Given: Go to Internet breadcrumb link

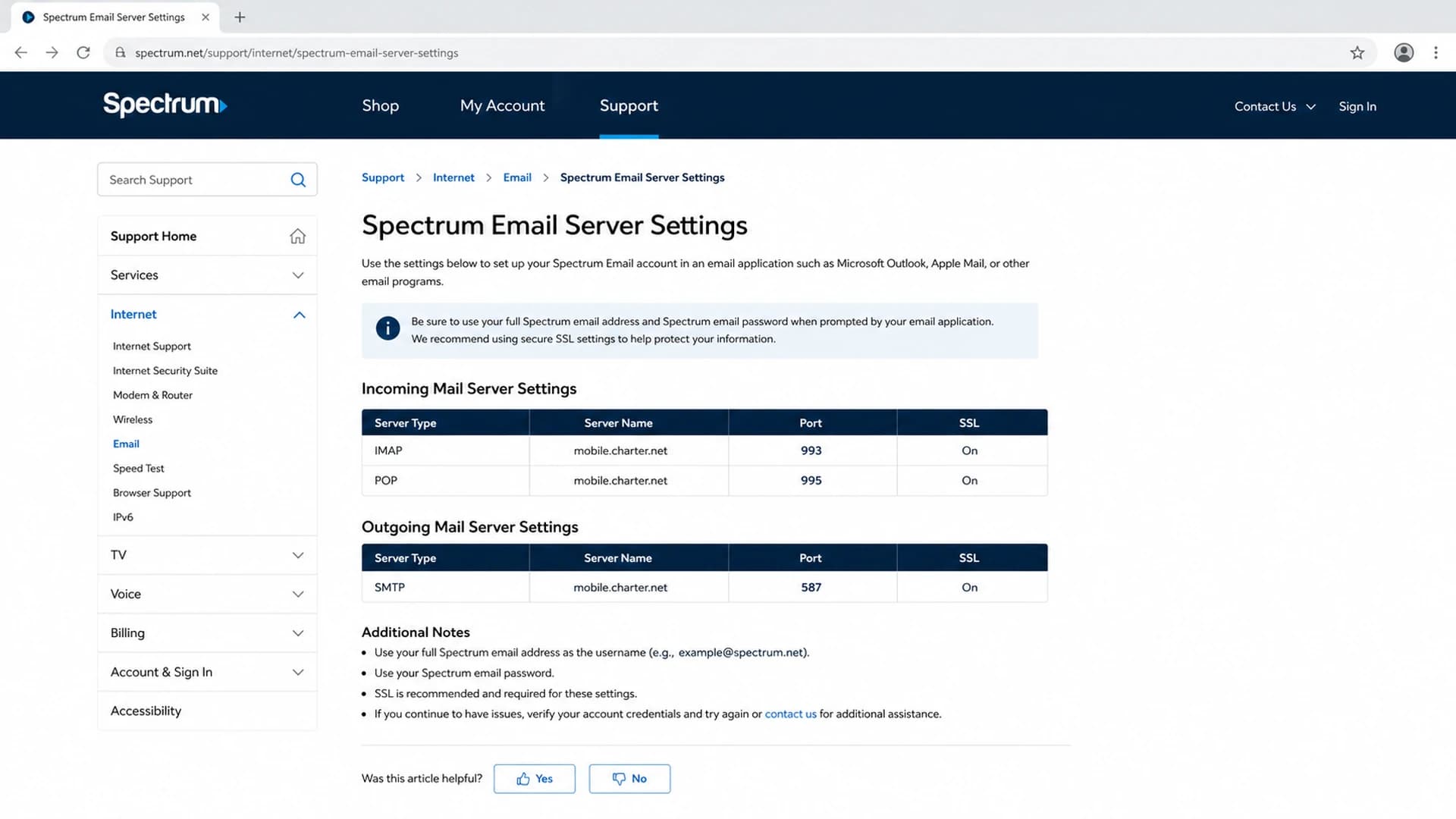Looking at the screenshot, I should pos(453,177).
